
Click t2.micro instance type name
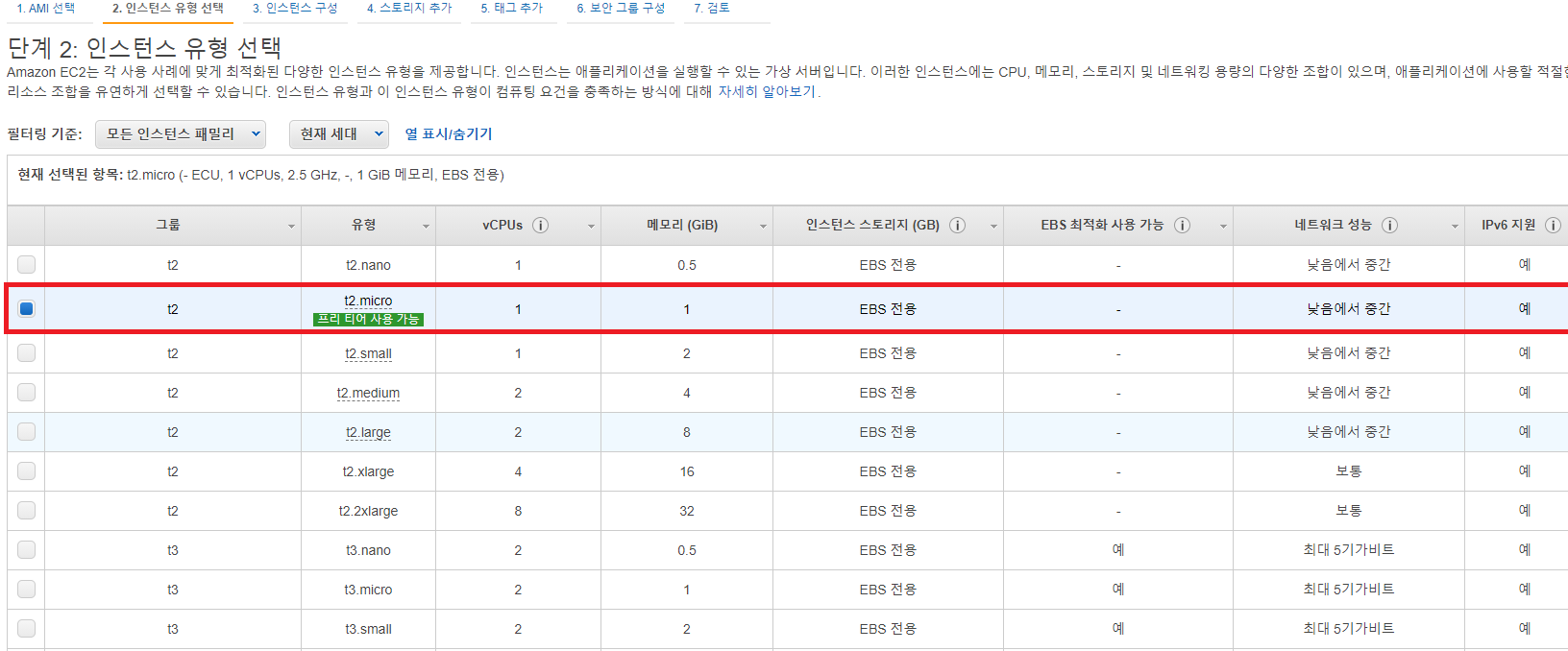click(368, 301)
